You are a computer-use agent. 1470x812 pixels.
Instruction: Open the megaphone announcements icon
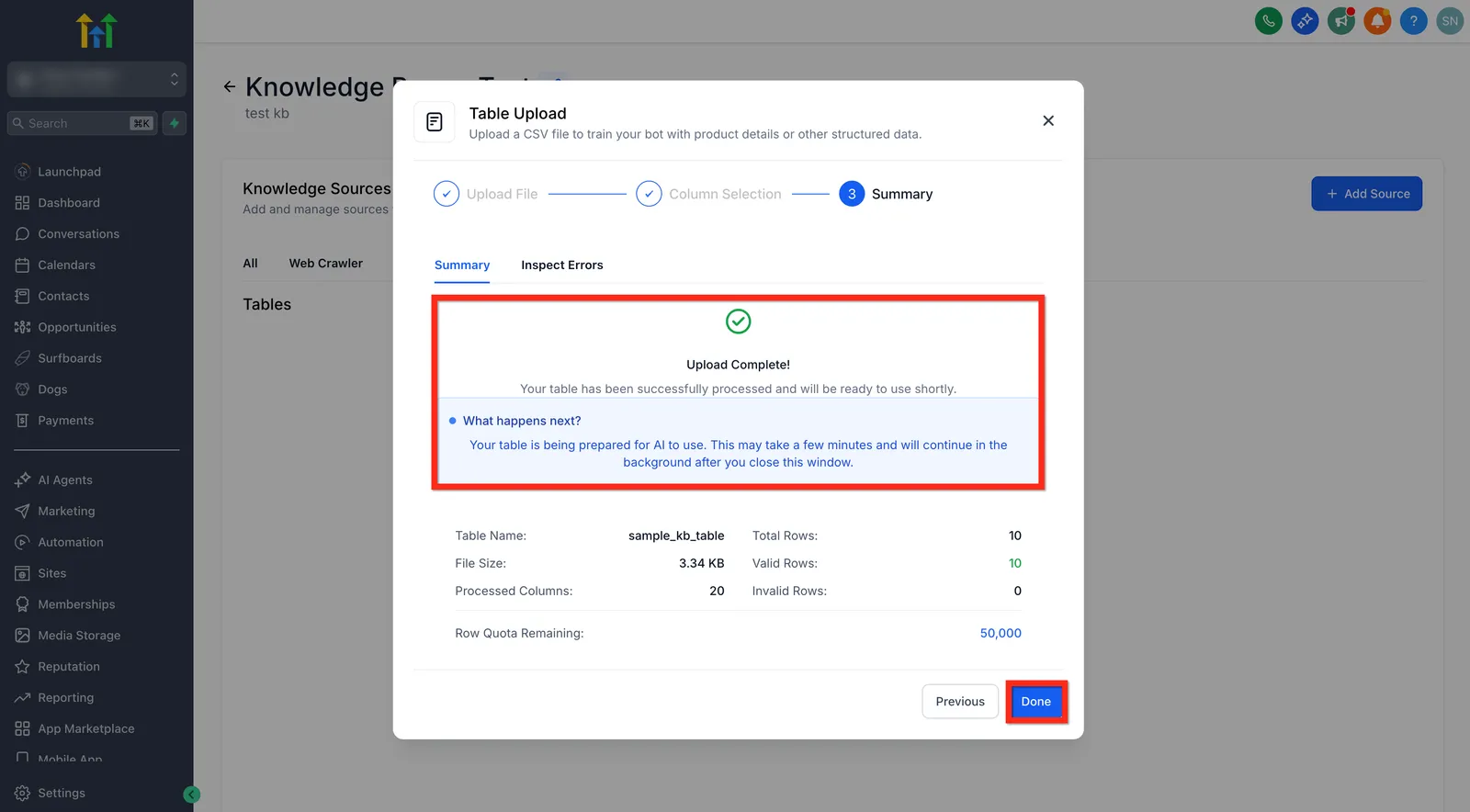click(x=1340, y=20)
